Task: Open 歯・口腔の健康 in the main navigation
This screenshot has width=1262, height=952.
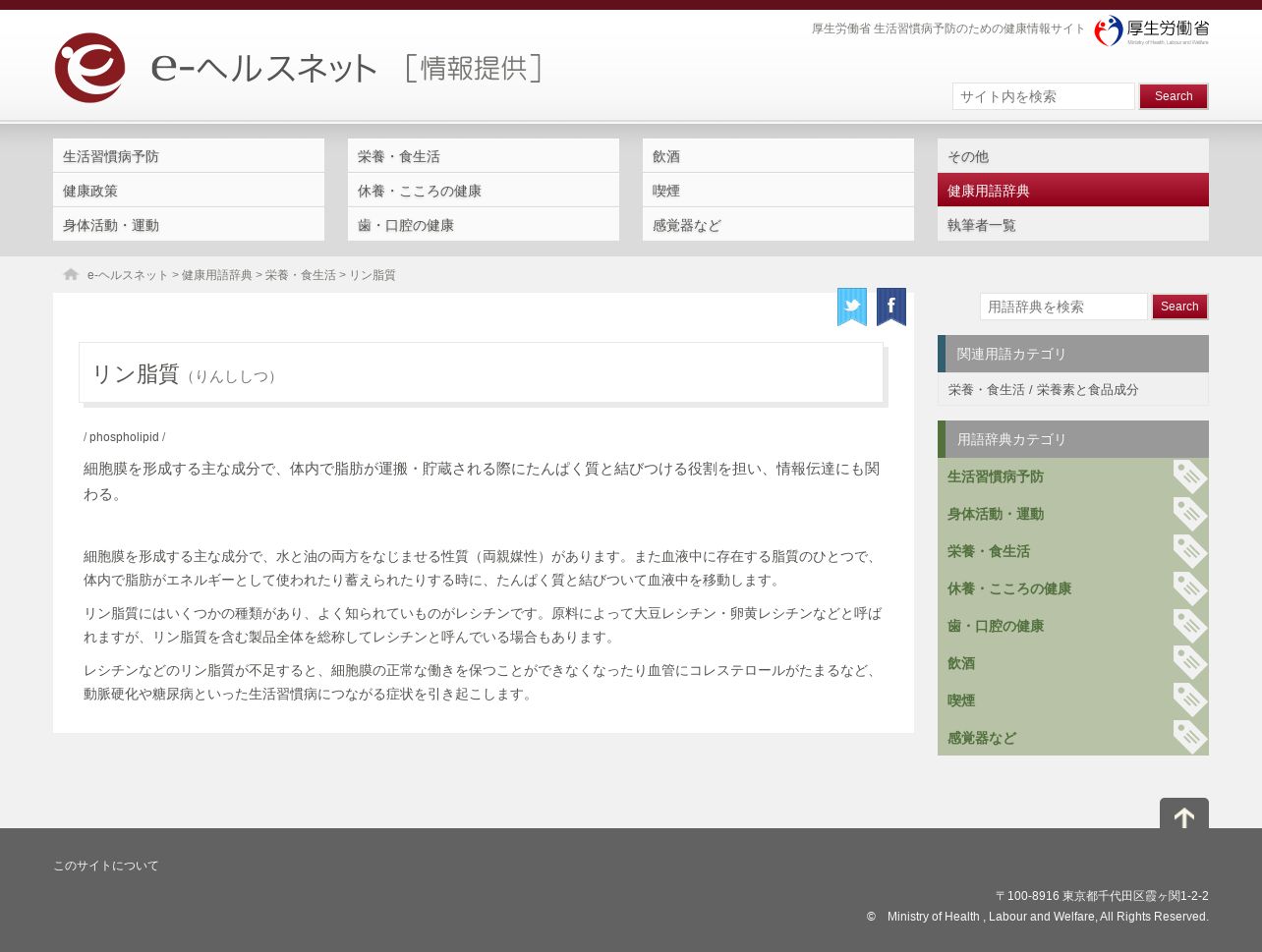Action: [484, 225]
